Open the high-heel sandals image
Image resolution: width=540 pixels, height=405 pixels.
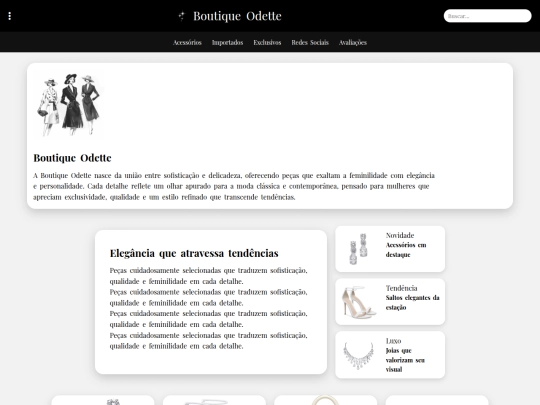[359, 302]
